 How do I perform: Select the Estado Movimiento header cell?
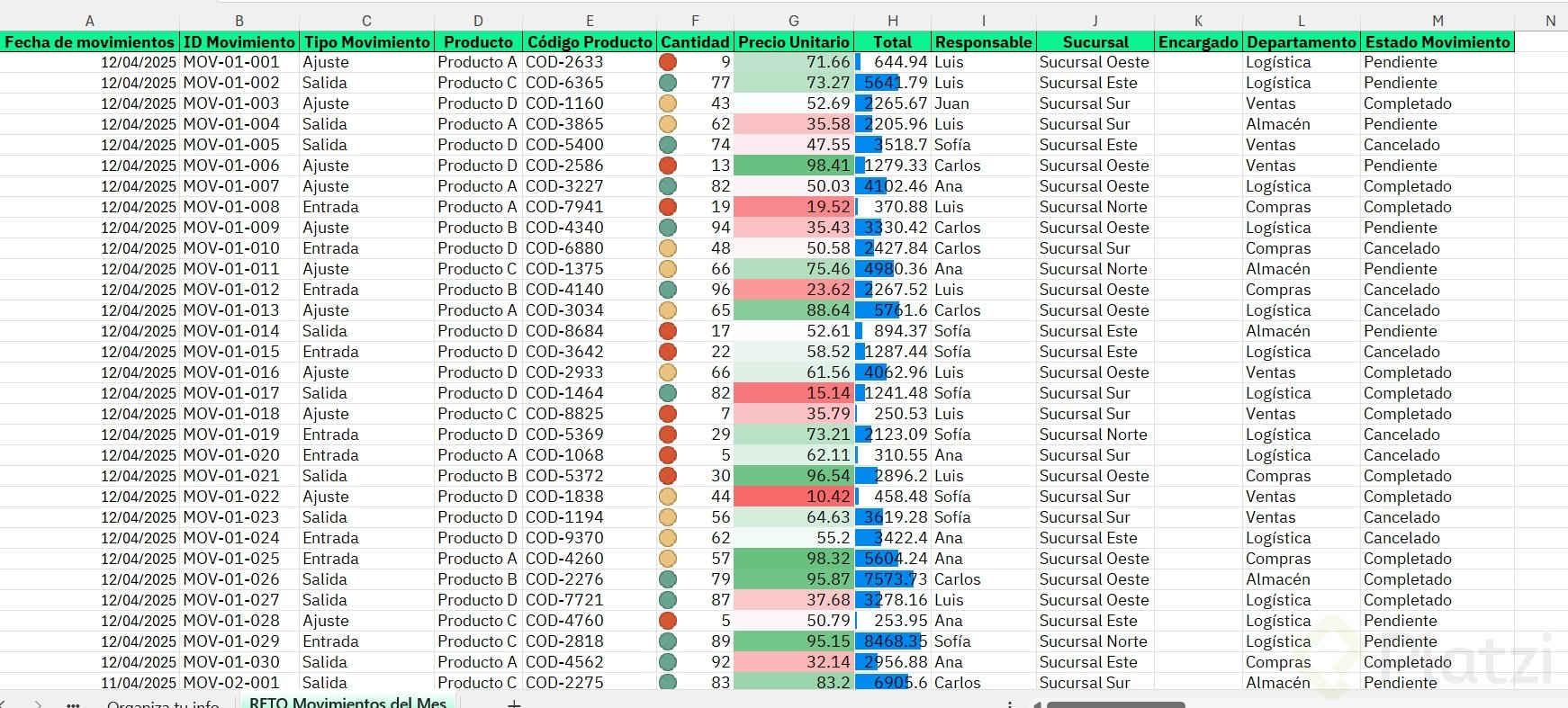1437,41
